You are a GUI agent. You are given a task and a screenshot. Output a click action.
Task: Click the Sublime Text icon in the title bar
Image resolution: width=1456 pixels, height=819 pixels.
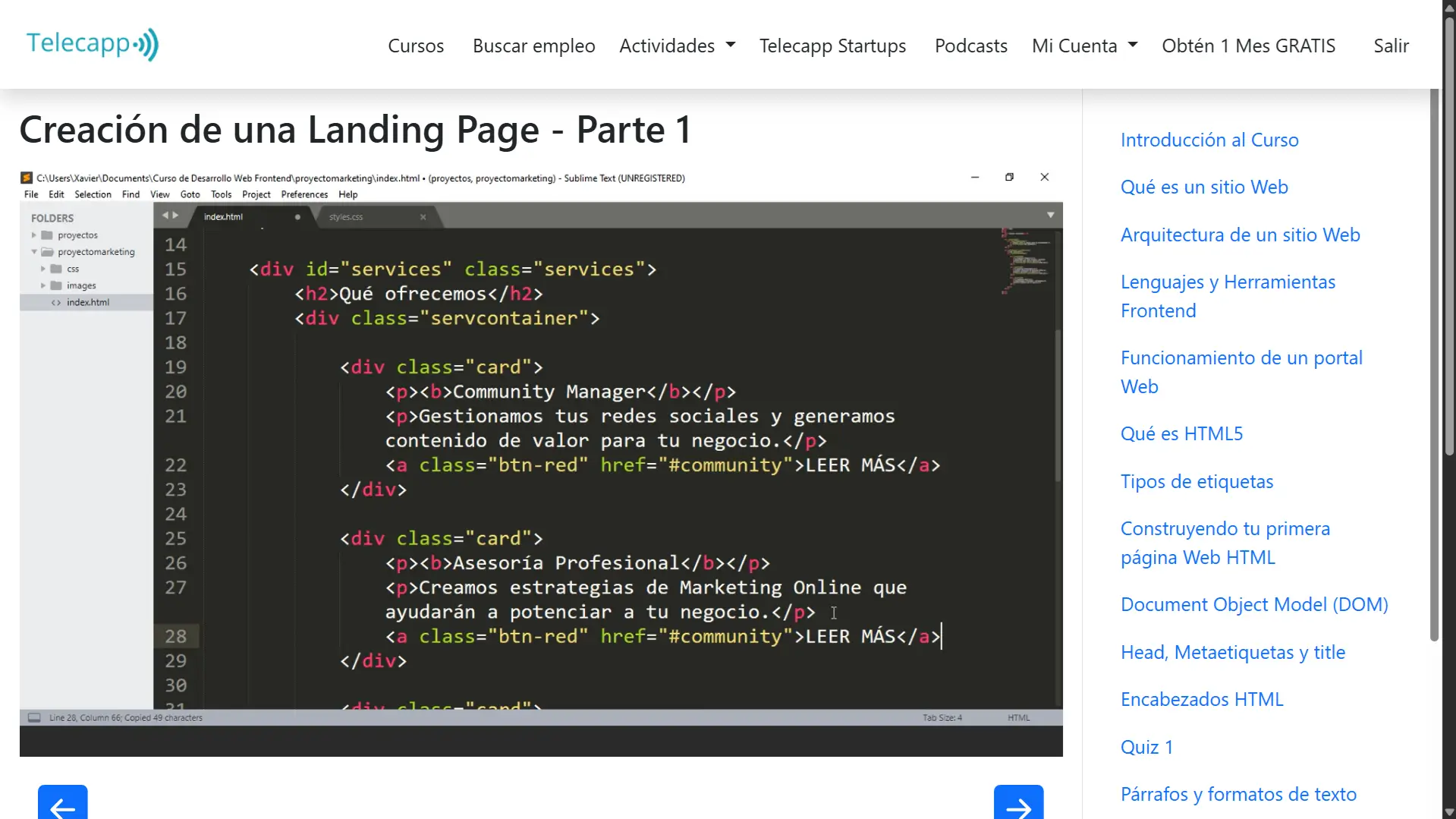(25, 178)
